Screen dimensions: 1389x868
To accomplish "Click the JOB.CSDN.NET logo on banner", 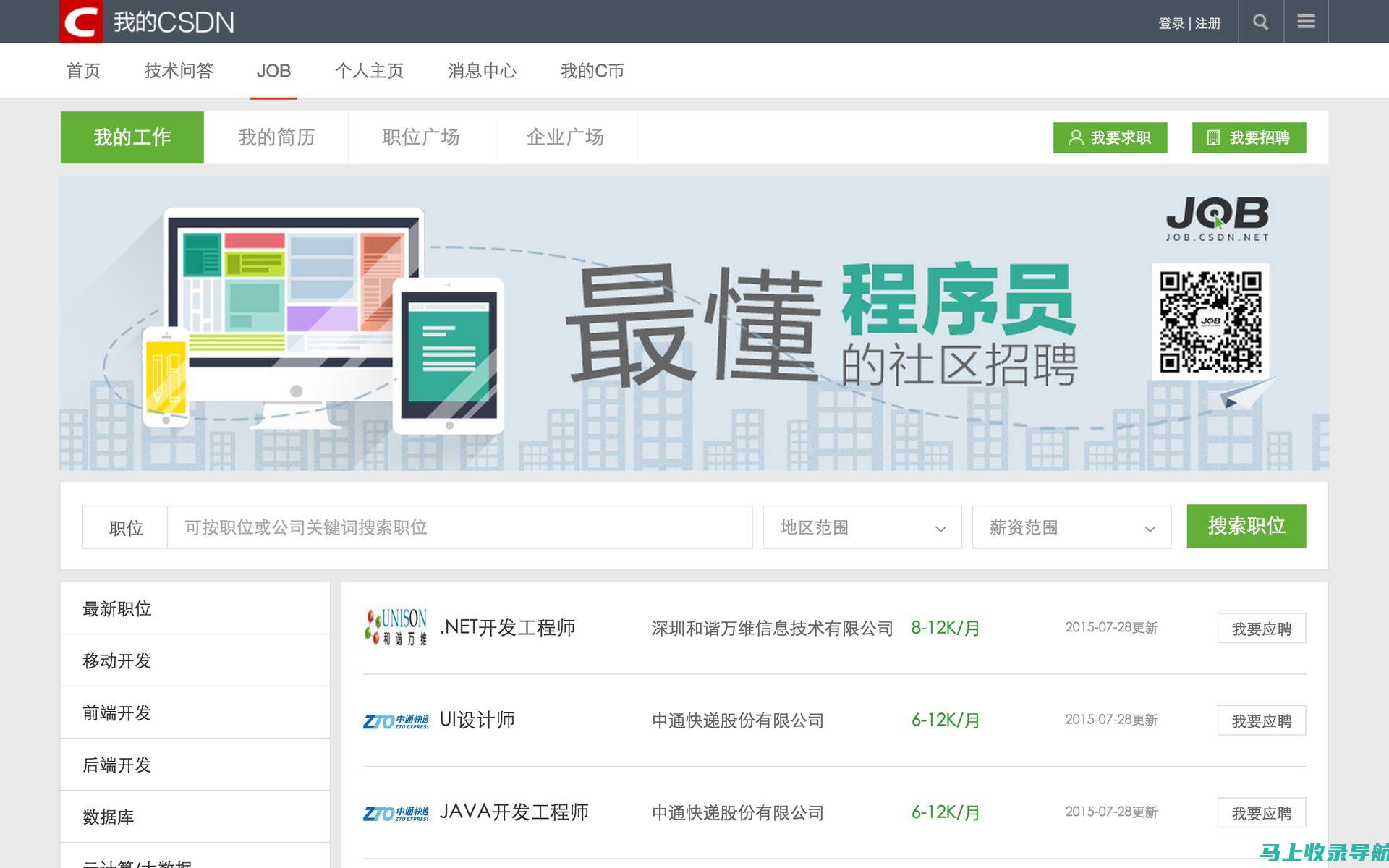I will (1218, 219).
